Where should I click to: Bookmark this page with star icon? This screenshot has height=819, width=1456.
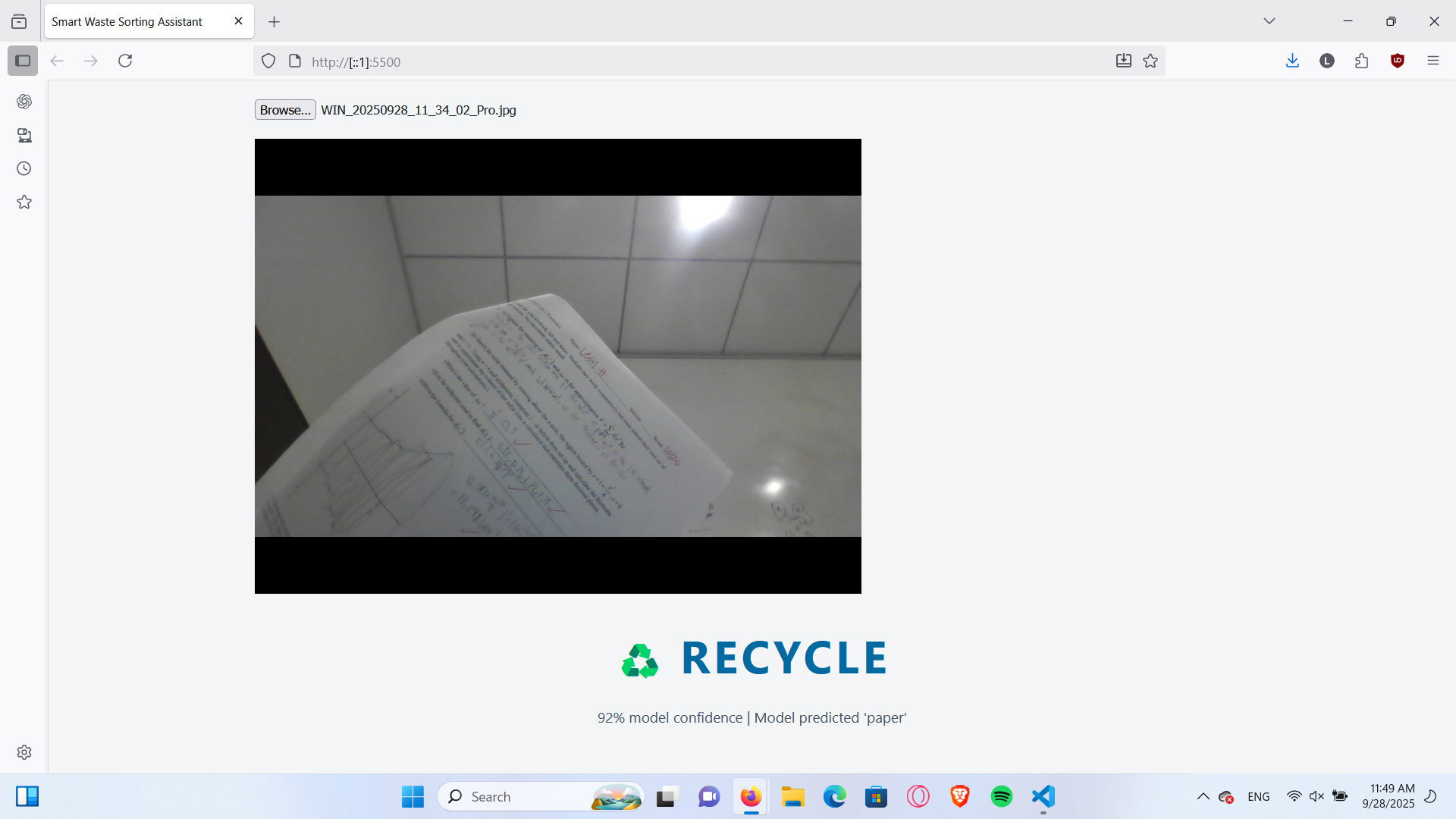click(1150, 61)
